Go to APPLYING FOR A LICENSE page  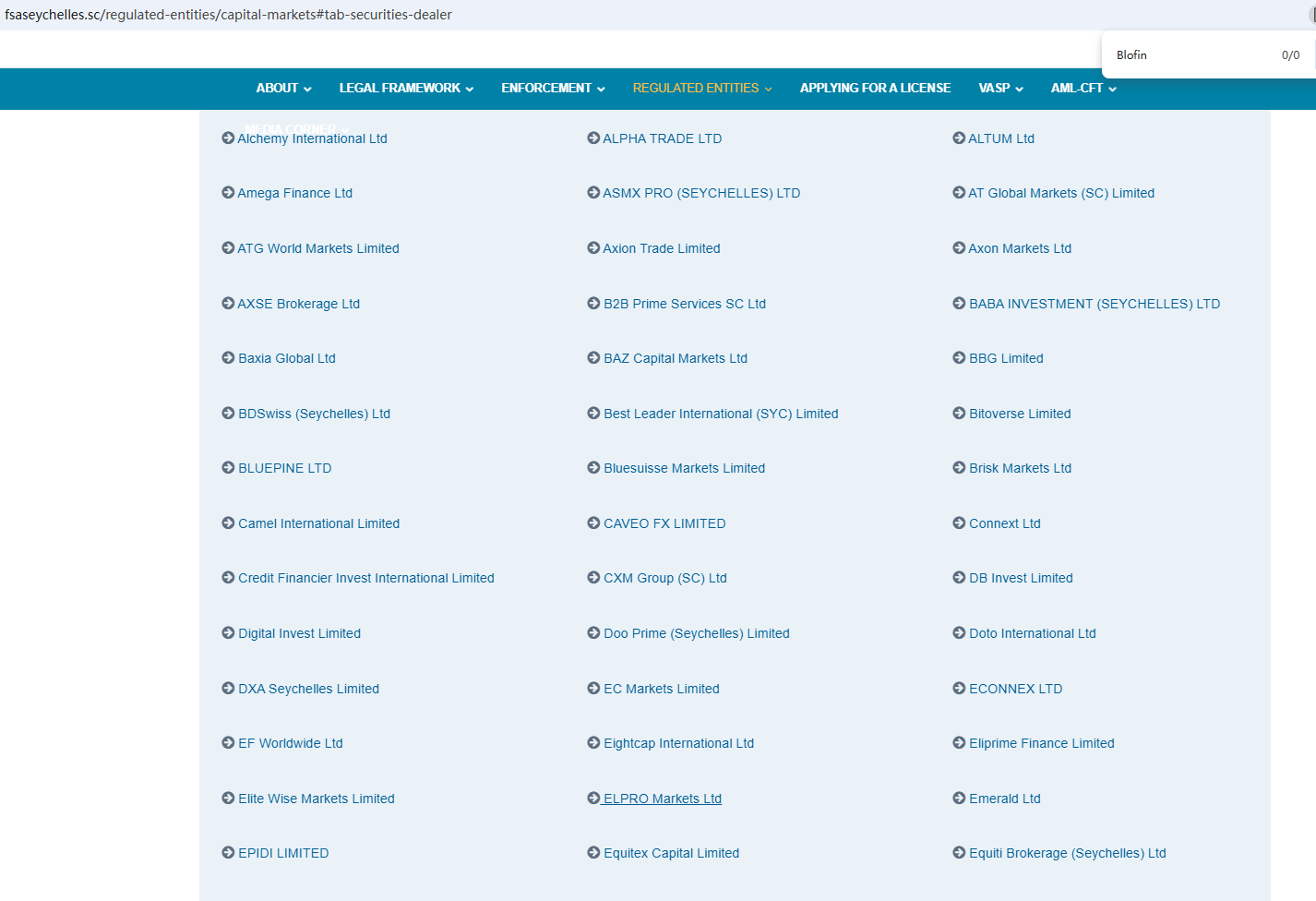click(x=875, y=88)
